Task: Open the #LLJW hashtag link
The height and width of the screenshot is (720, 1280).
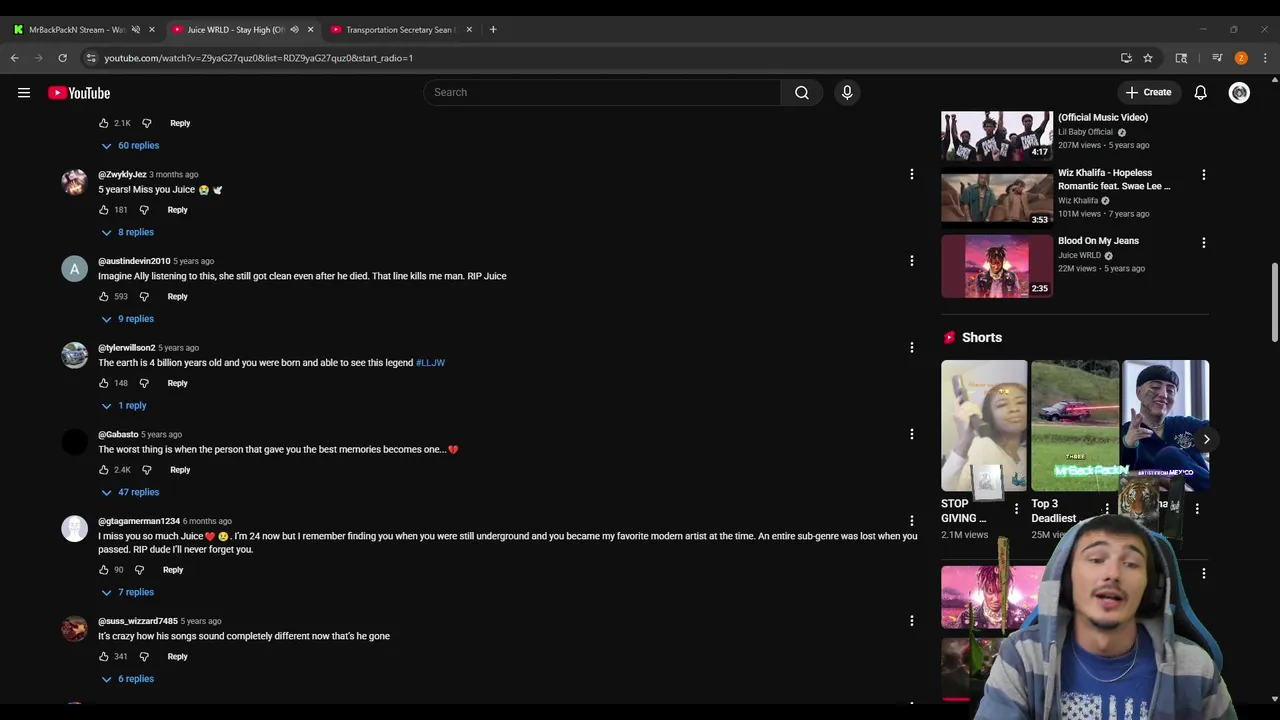Action: [x=430, y=363]
